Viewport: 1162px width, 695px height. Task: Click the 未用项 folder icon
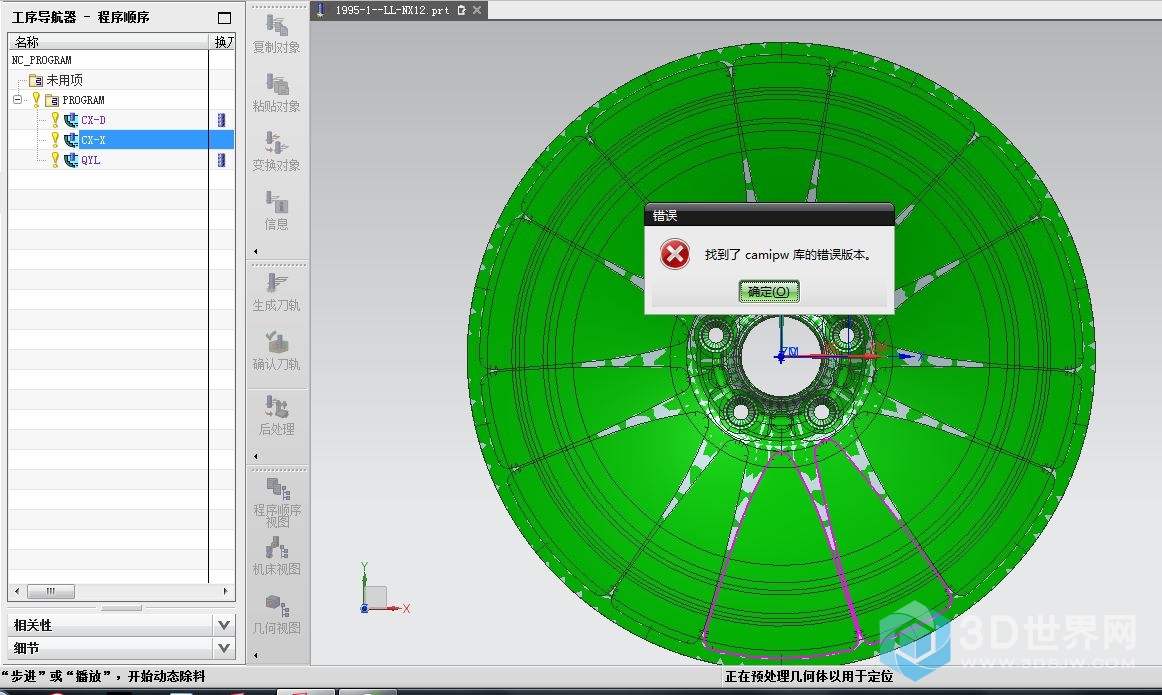point(36,80)
